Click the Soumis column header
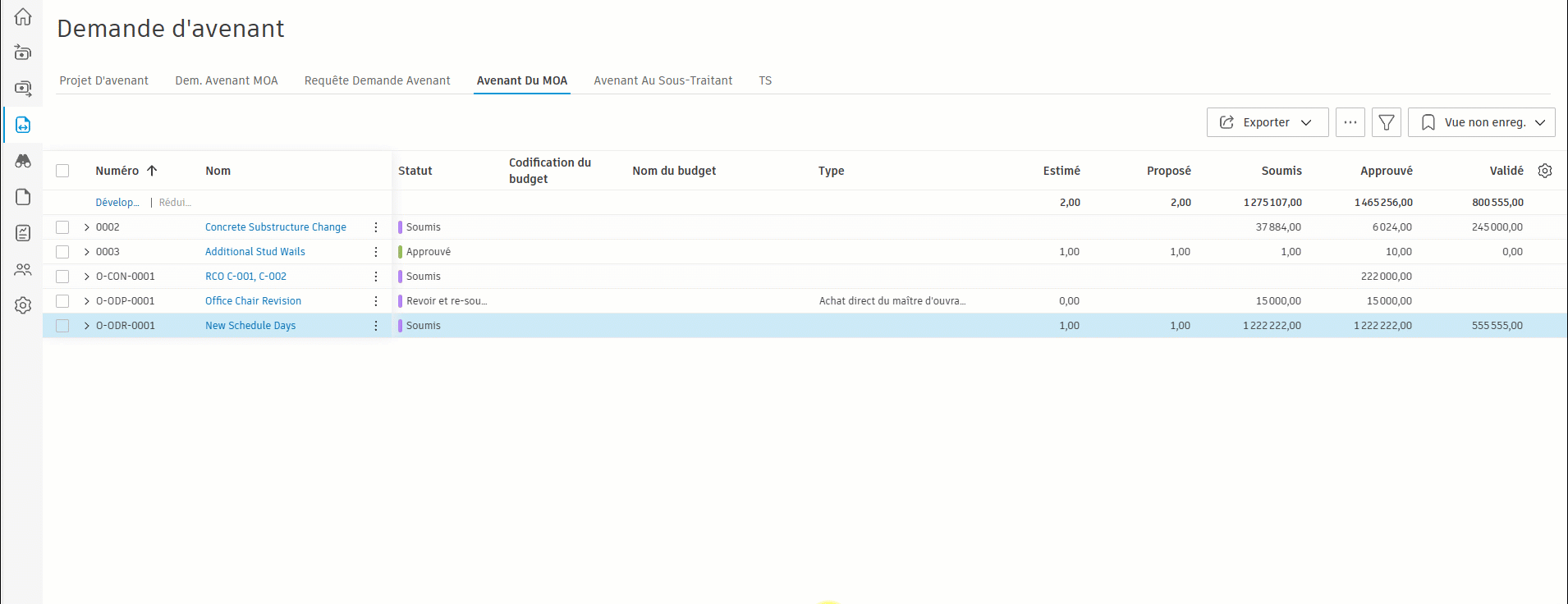 point(1281,171)
